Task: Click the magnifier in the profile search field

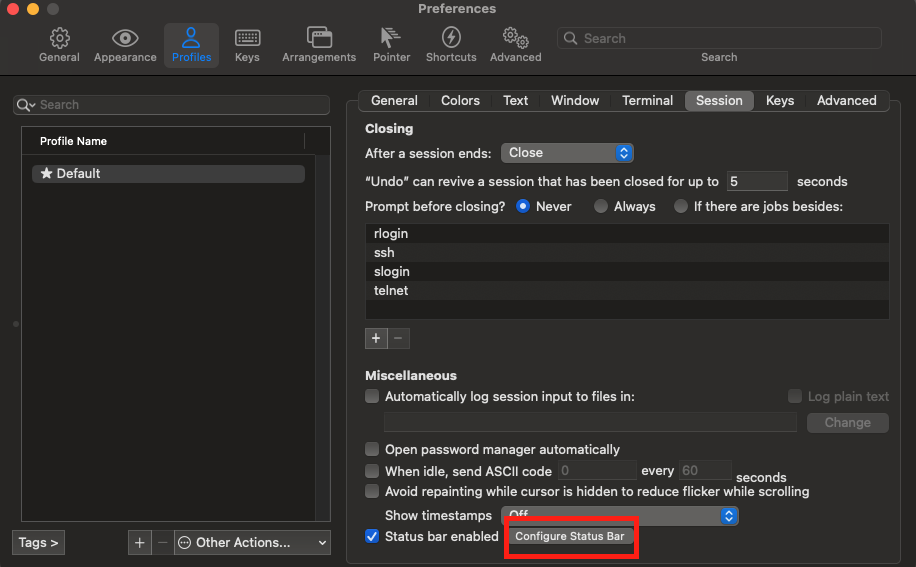Action: [26, 105]
